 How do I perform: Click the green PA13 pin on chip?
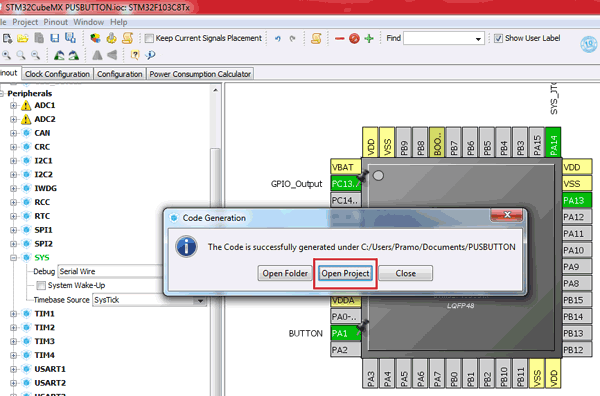click(577, 200)
